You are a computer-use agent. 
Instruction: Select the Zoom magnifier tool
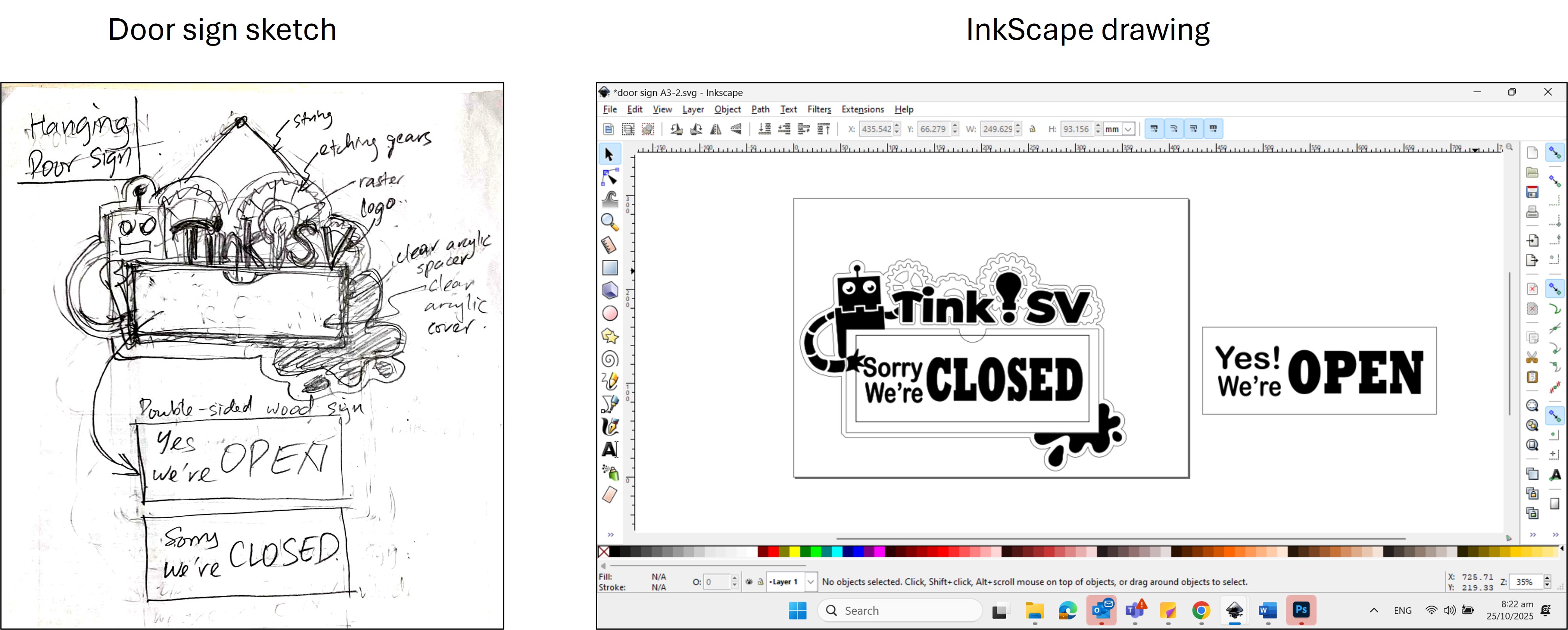click(x=610, y=222)
